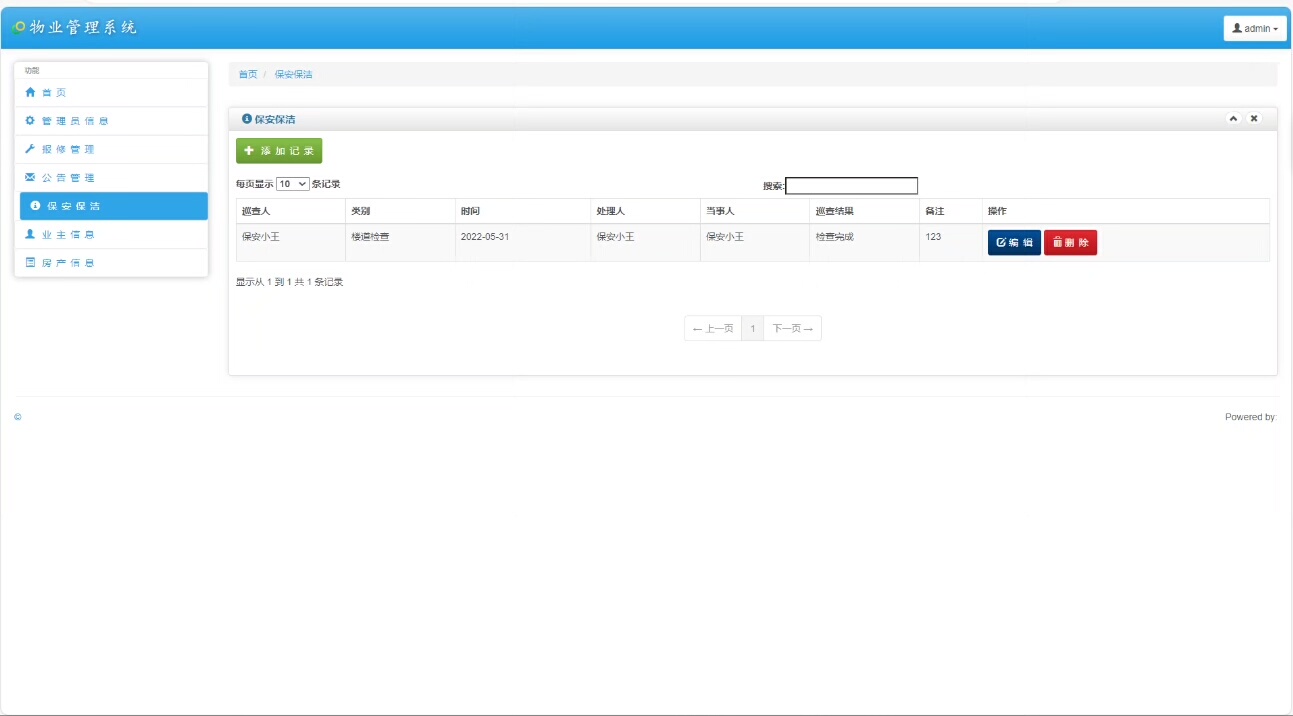Viewport: 1293px width, 716px height.
Task: Open the admin user dropdown
Action: [1255, 28]
